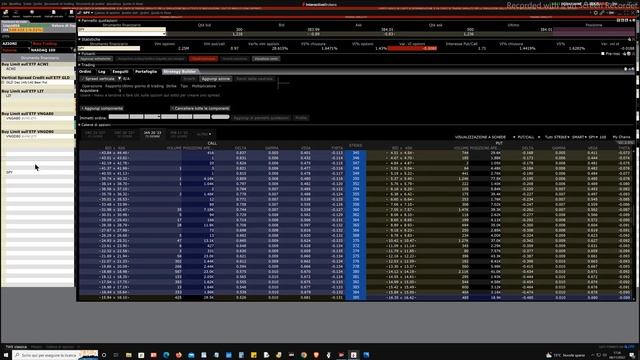This screenshot has height=360, width=640.
Task: Click the My Chains link
Action: click(x=621, y=137)
